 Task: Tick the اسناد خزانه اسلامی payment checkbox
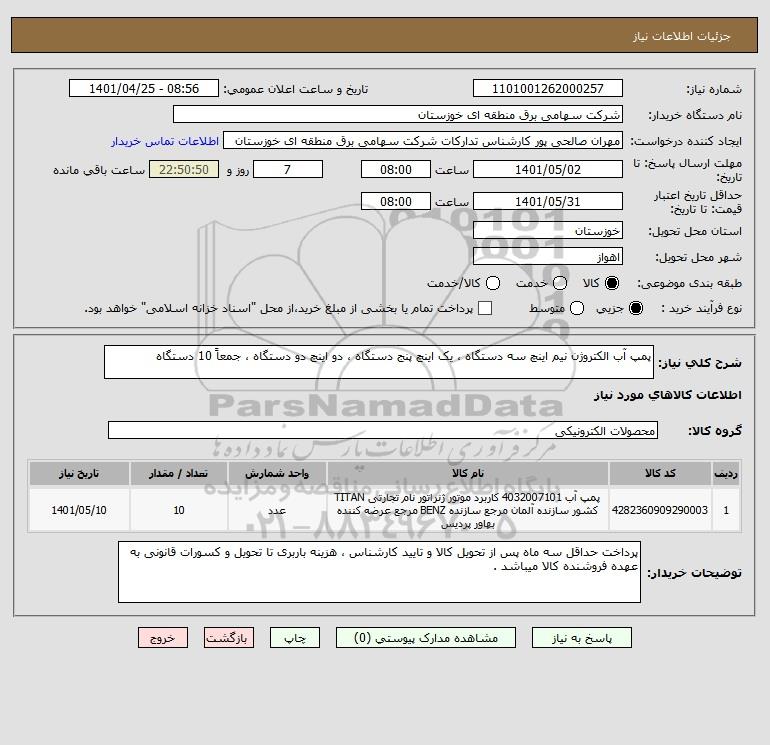pyautogui.click(x=485, y=308)
